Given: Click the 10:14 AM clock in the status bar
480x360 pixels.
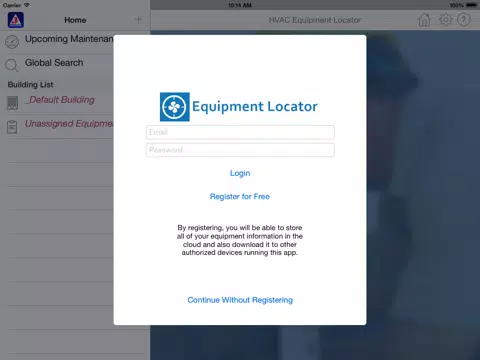Looking at the screenshot, I should point(240,5).
